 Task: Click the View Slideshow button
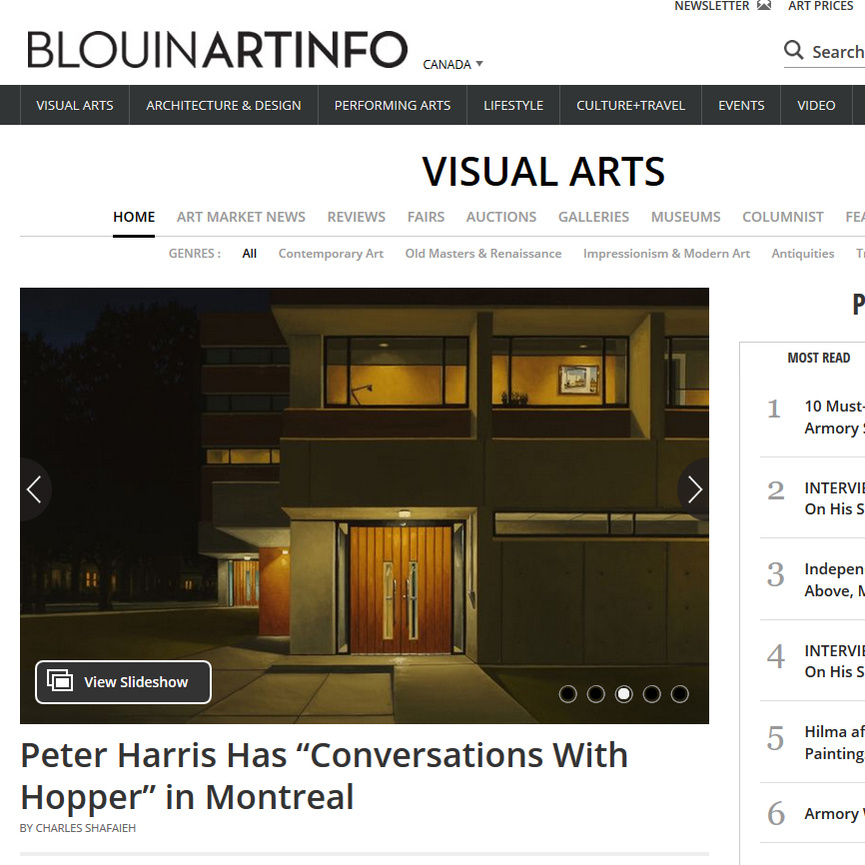(123, 682)
